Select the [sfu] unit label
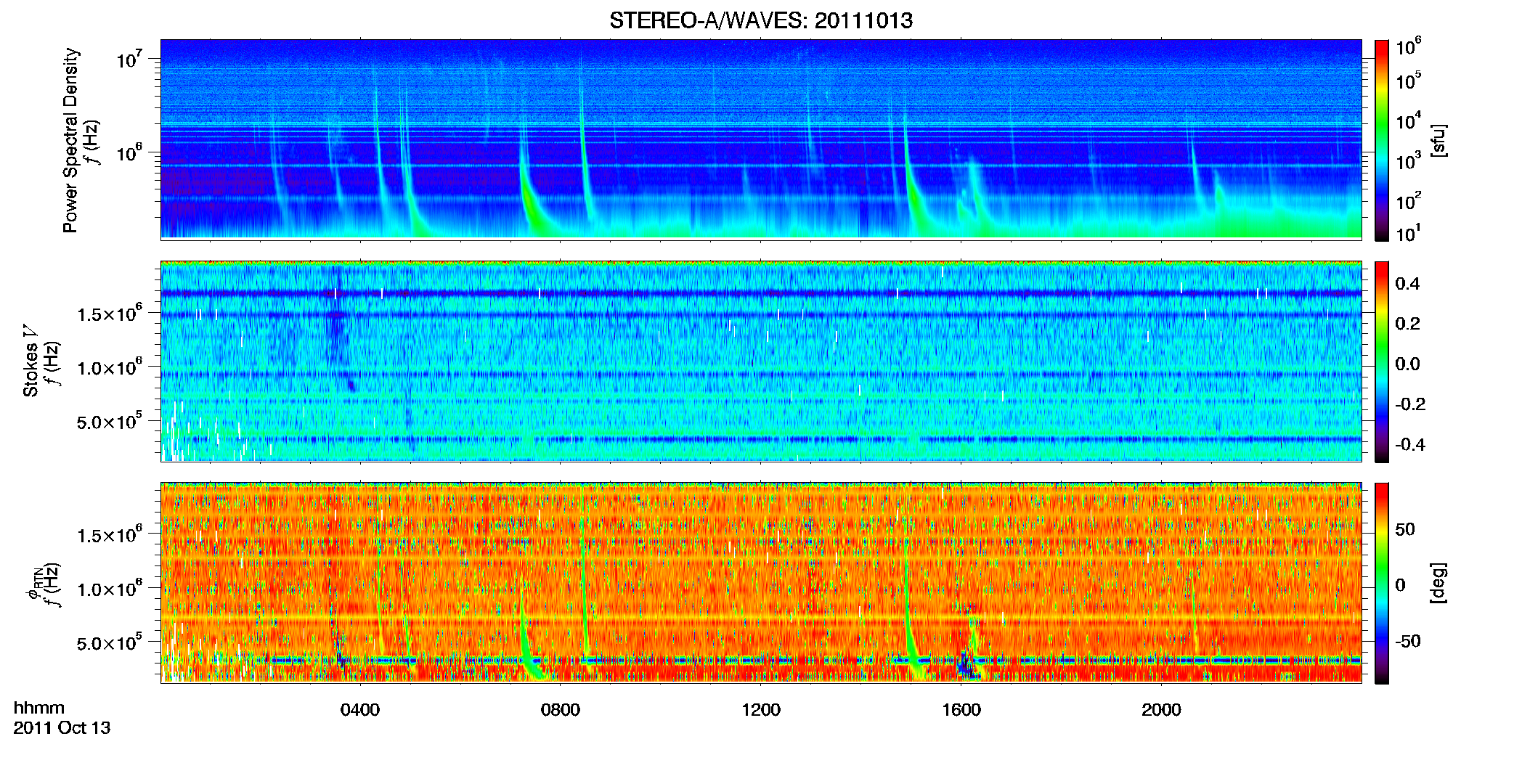The image size is (1522, 784). coord(1438,141)
